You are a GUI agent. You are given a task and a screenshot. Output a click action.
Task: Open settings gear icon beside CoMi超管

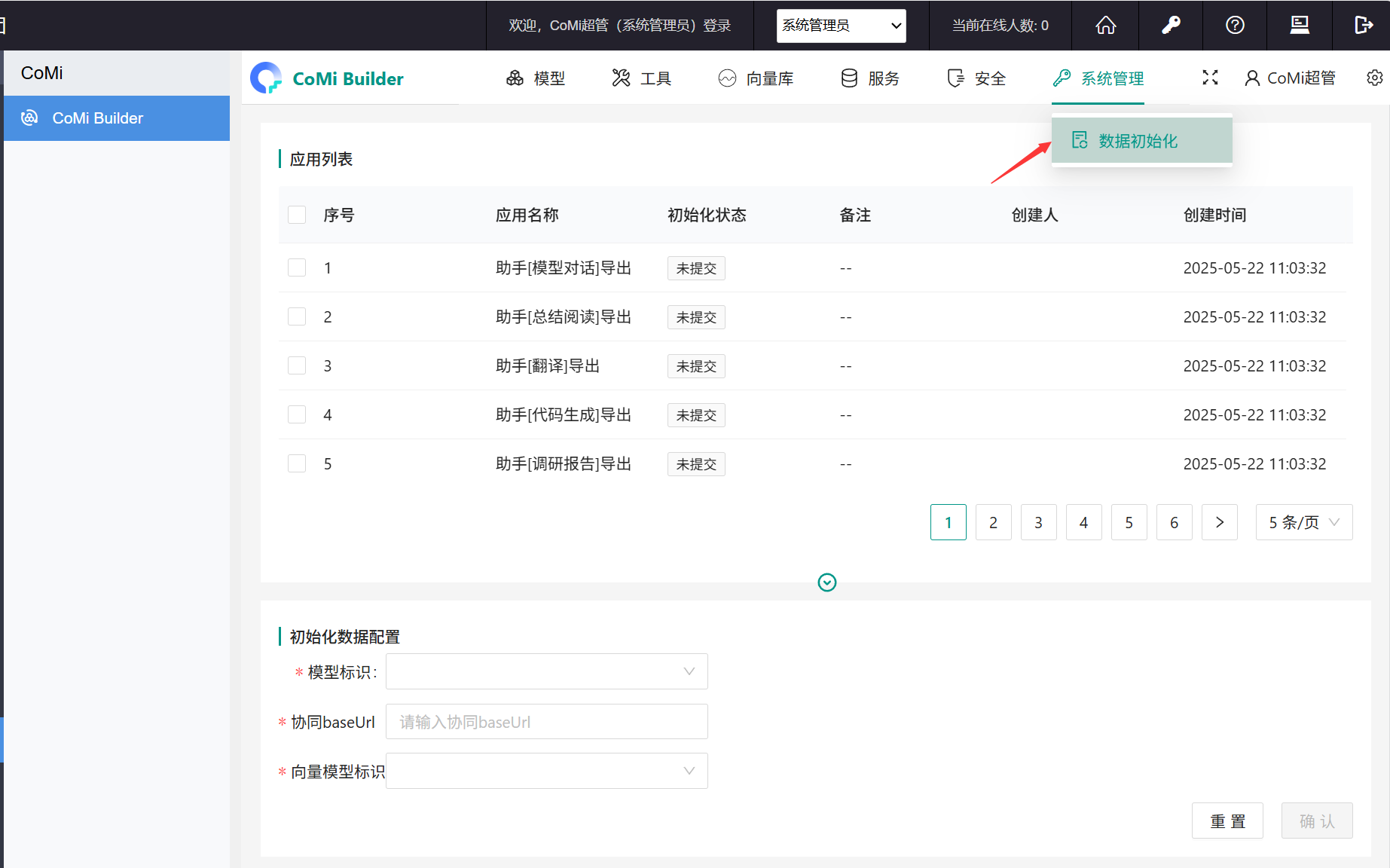coord(1374,78)
